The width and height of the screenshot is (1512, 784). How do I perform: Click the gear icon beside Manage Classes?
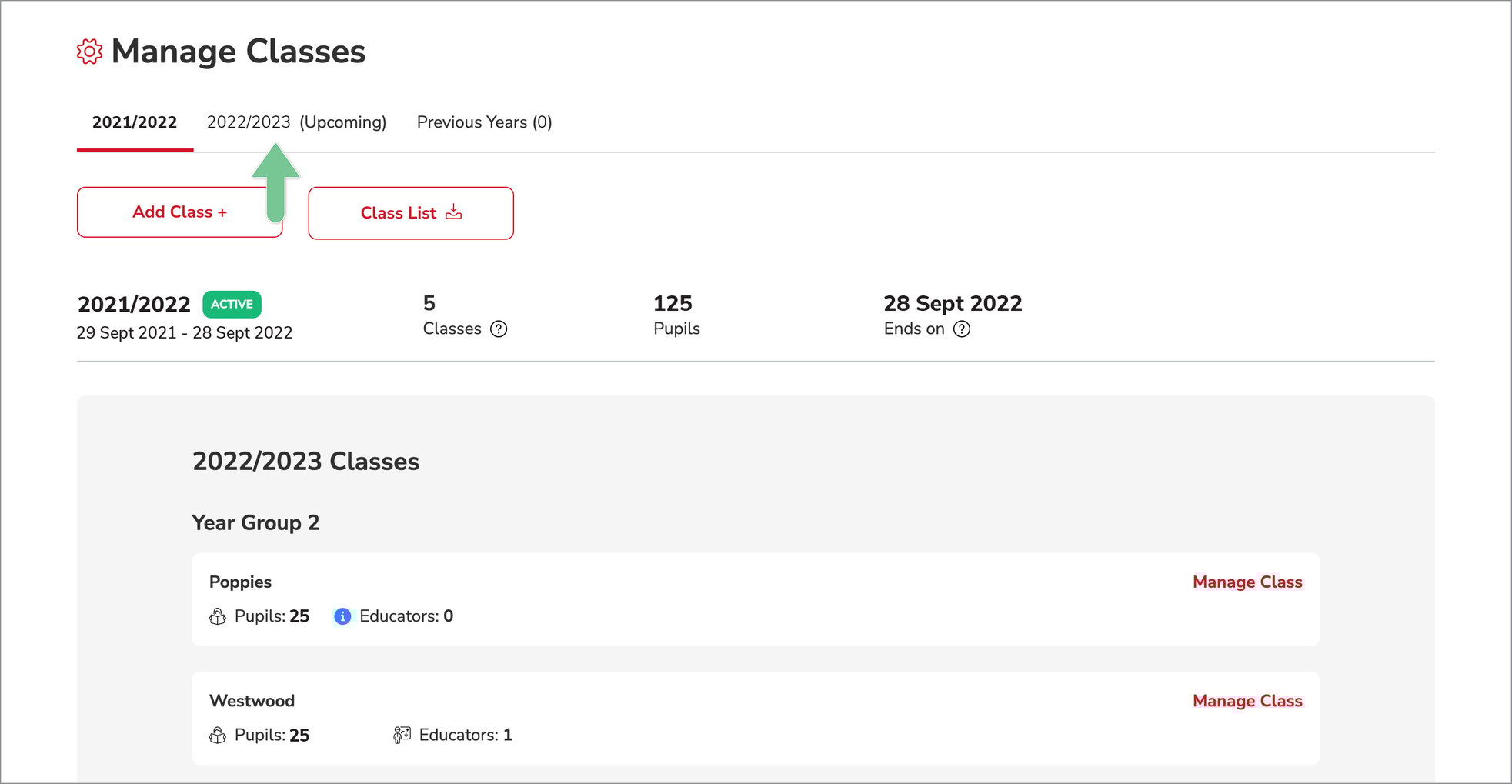pyautogui.click(x=89, y=52)
